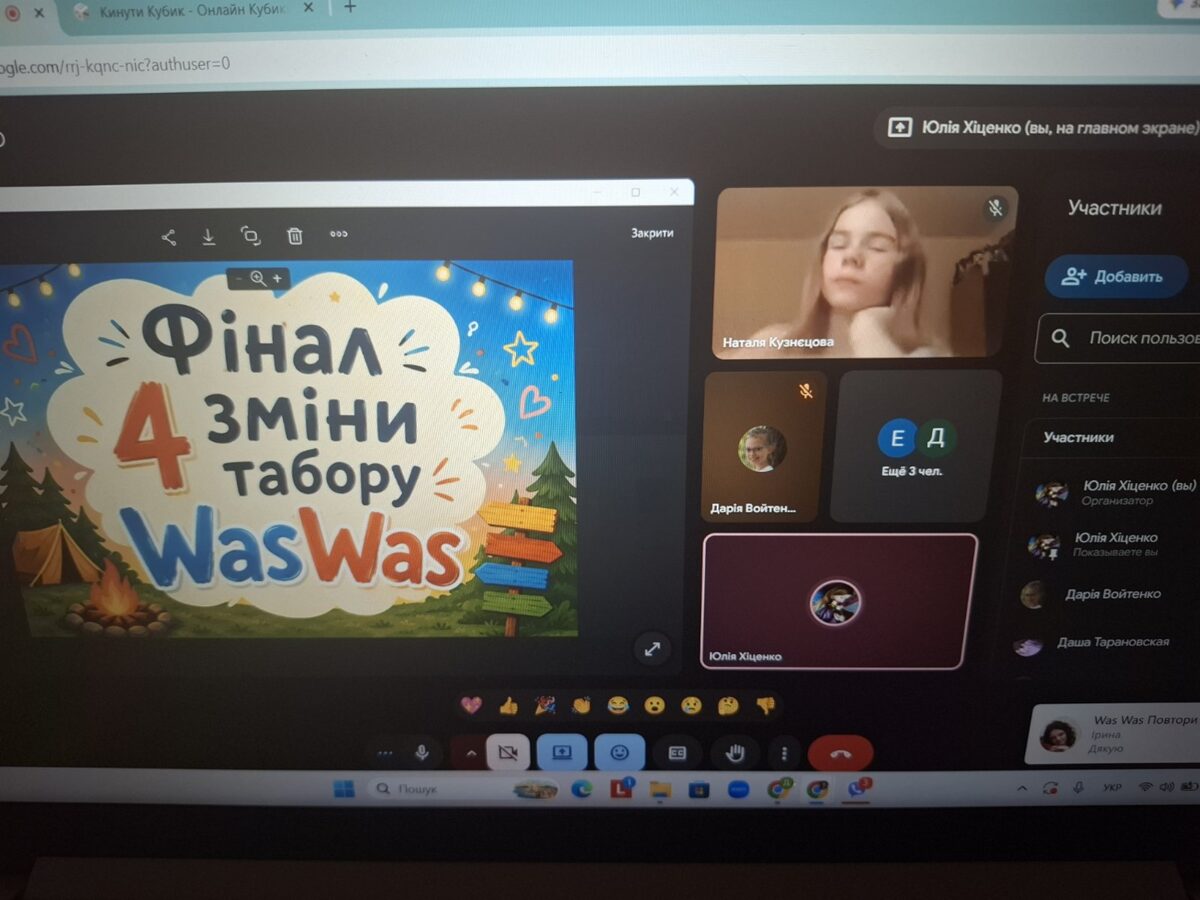Send the party popper reaction
1200x900 pixels.
click(x=545, y=705)
